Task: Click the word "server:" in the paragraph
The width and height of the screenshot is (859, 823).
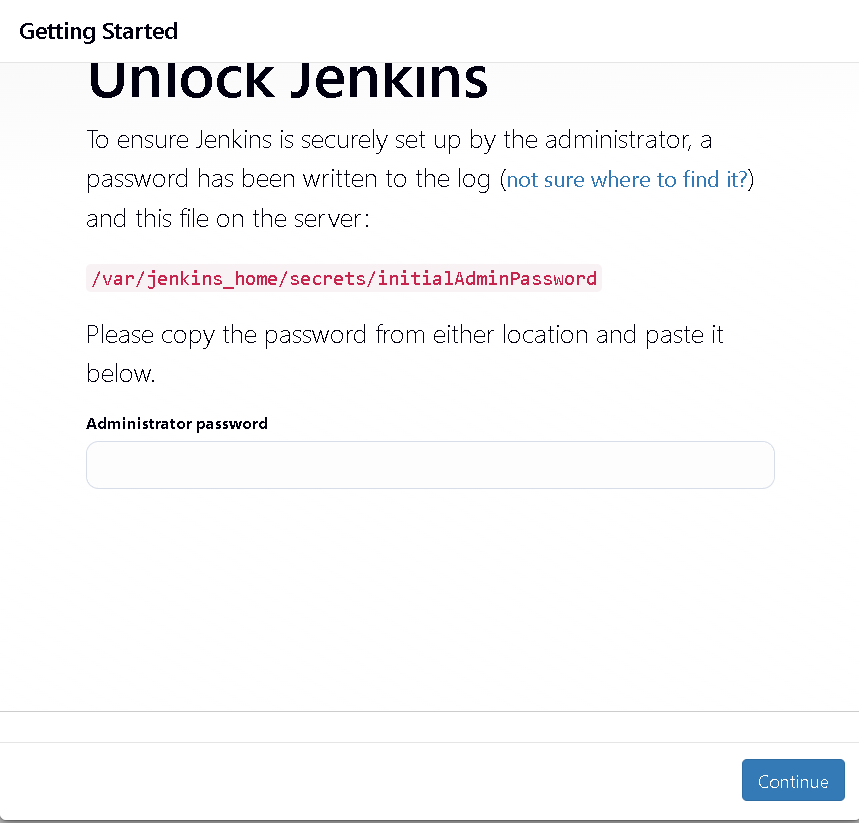Action: pyautogui.click(x=335, y=218)
